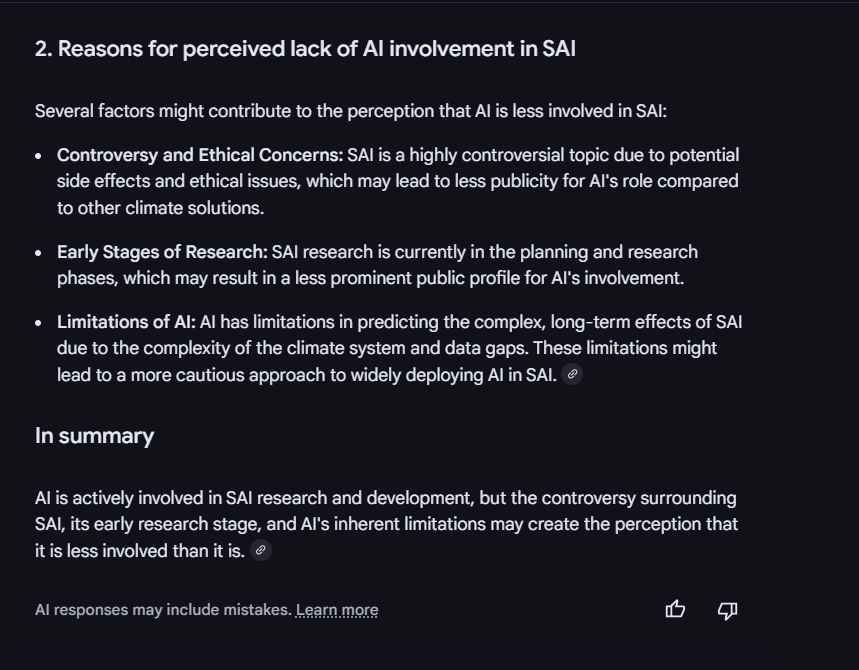This screenshot has width=859, height=670.
Task: Open the Learn more link
Action: pos(337,610)
